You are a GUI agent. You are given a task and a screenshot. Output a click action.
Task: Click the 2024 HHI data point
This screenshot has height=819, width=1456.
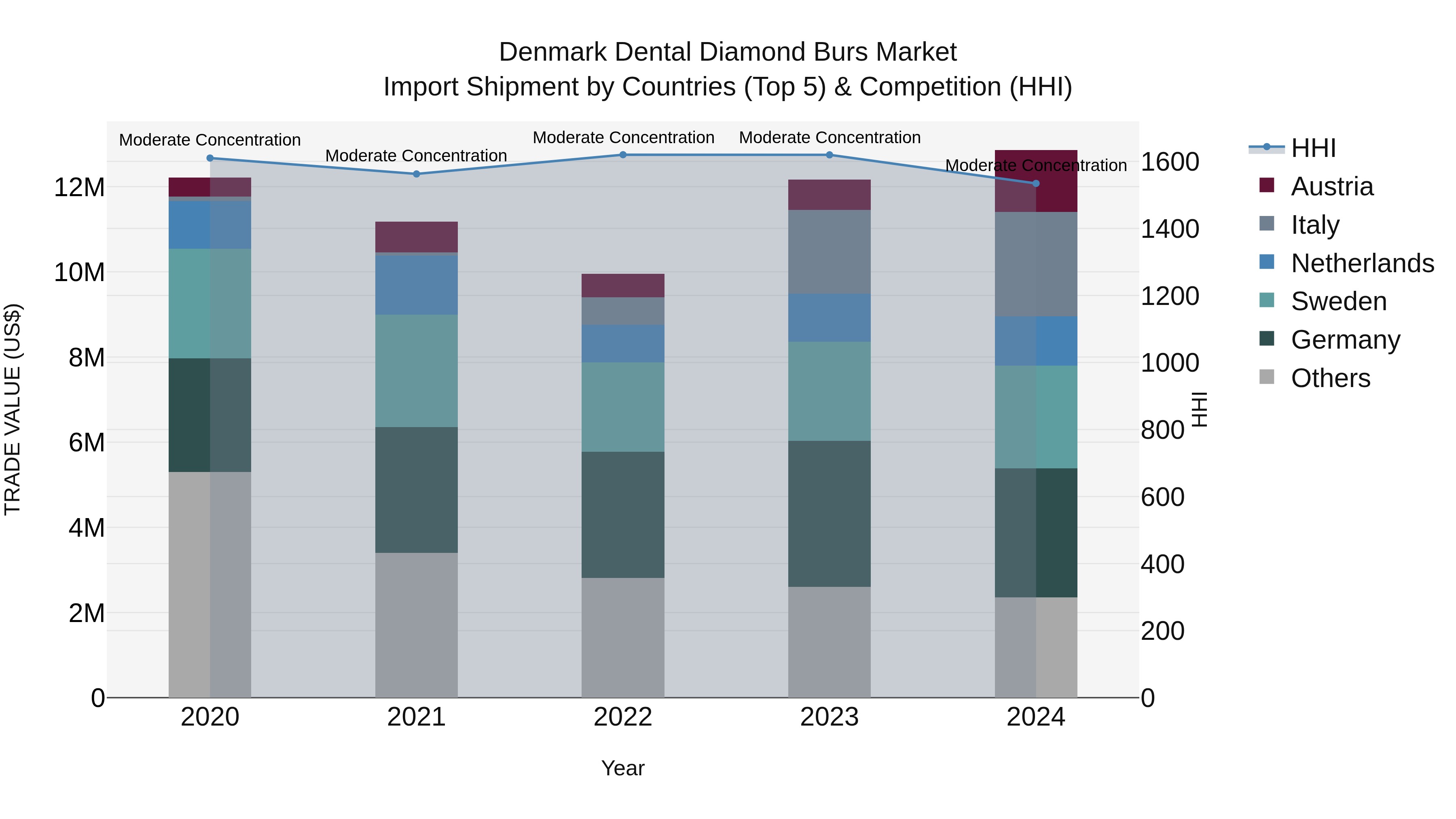click(x=1036, y=184)
